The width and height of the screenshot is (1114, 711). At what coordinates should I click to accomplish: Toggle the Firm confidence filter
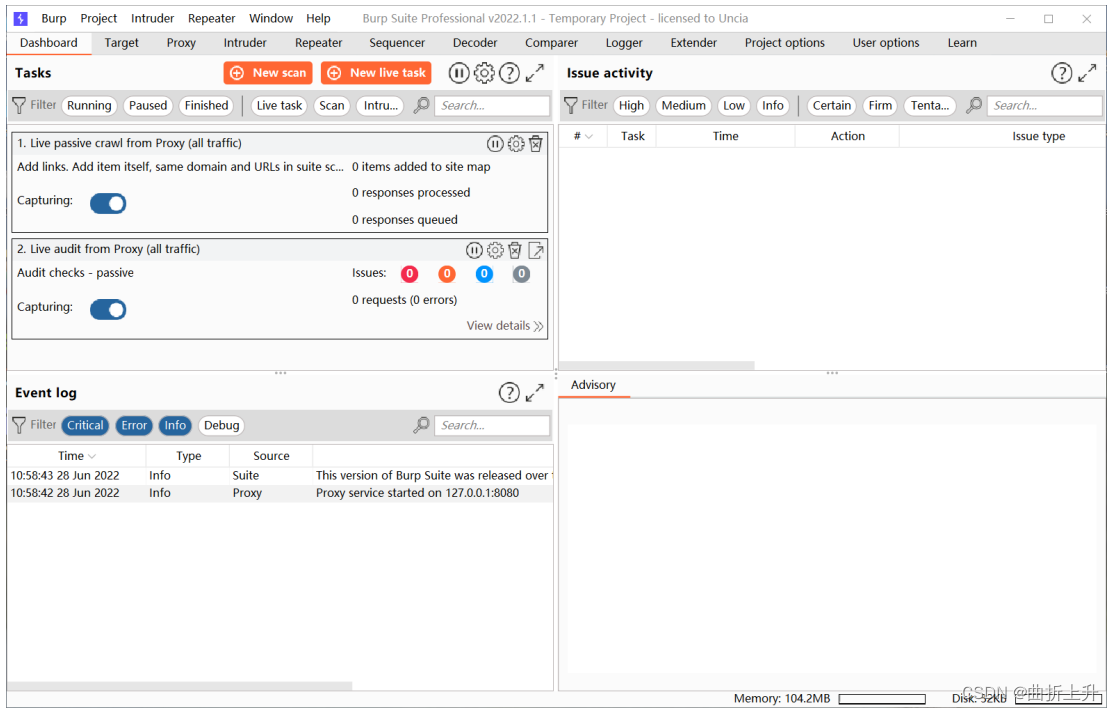point(880,106)
